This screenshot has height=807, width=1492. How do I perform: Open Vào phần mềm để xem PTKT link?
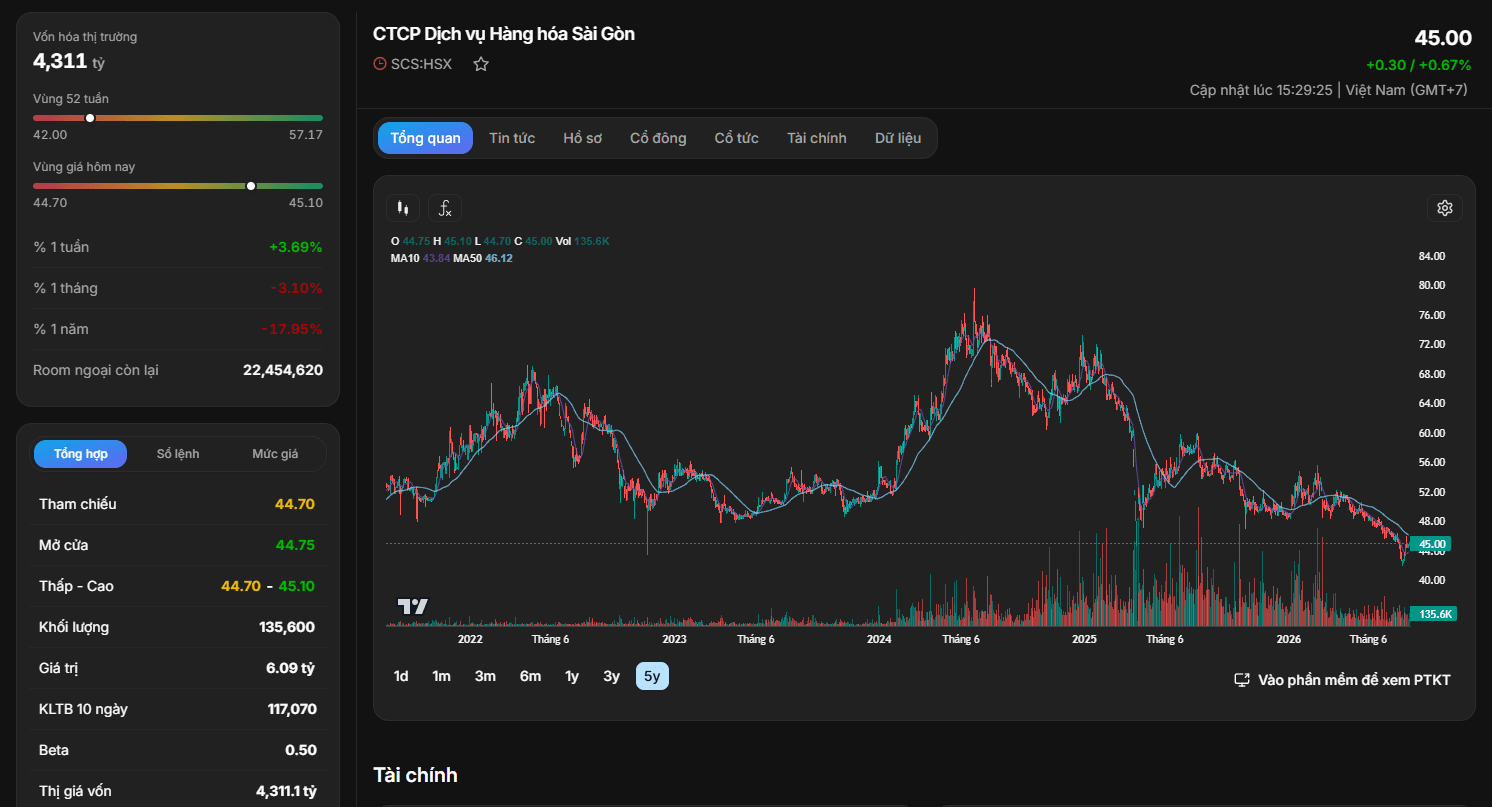pyautogui.click(x=1342, y=680)
